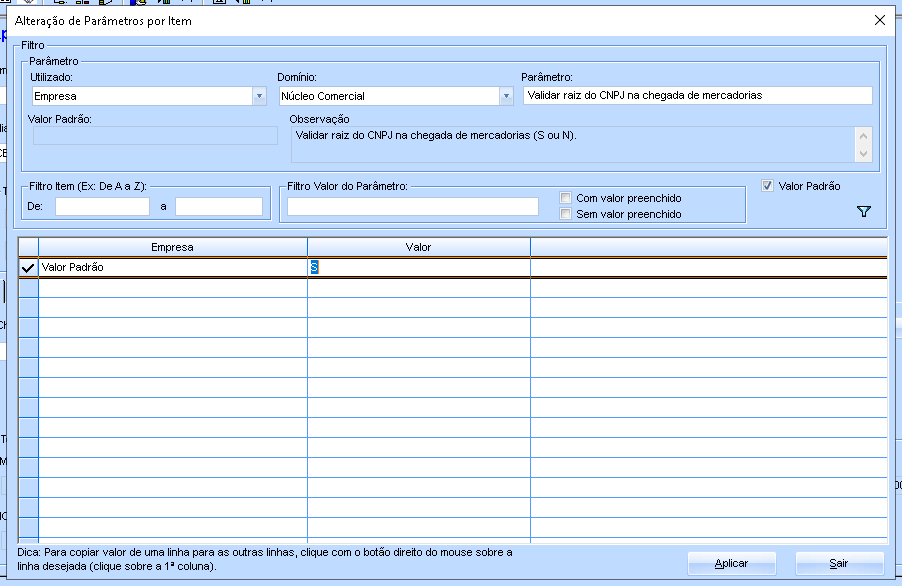This screenshot has width=902, height=586.
Task: Click the Sair button
Action: [x=839, y=564]
